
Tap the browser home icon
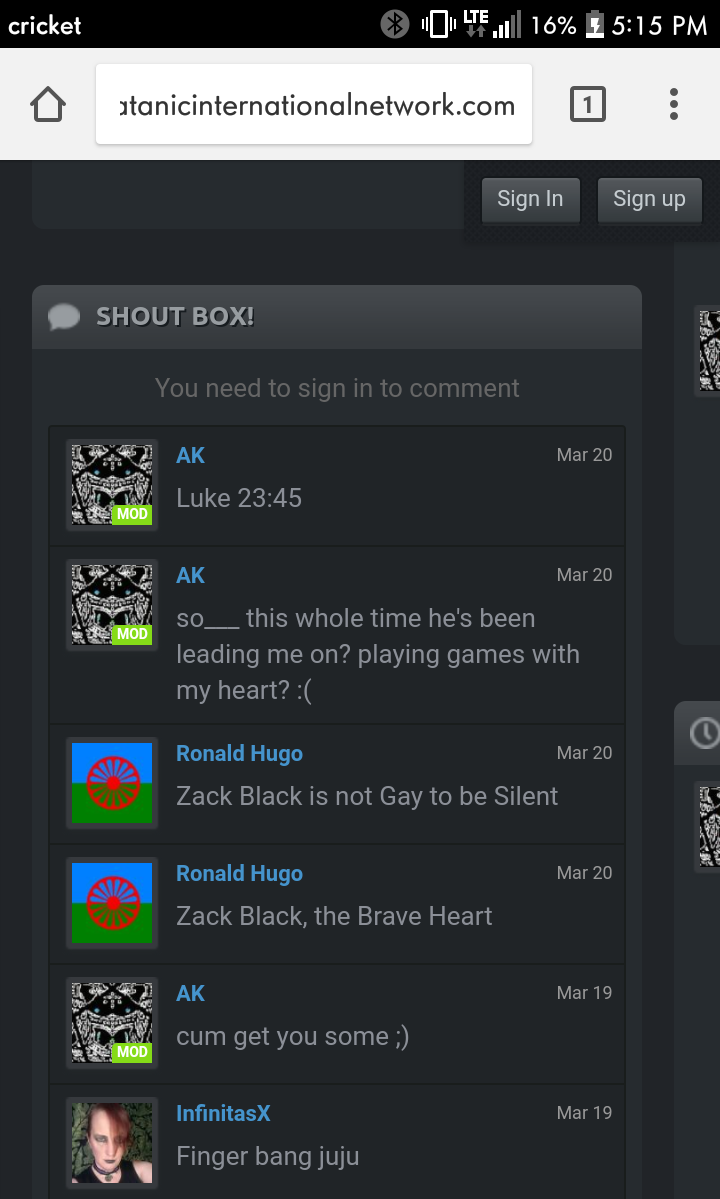click(48, 104)
